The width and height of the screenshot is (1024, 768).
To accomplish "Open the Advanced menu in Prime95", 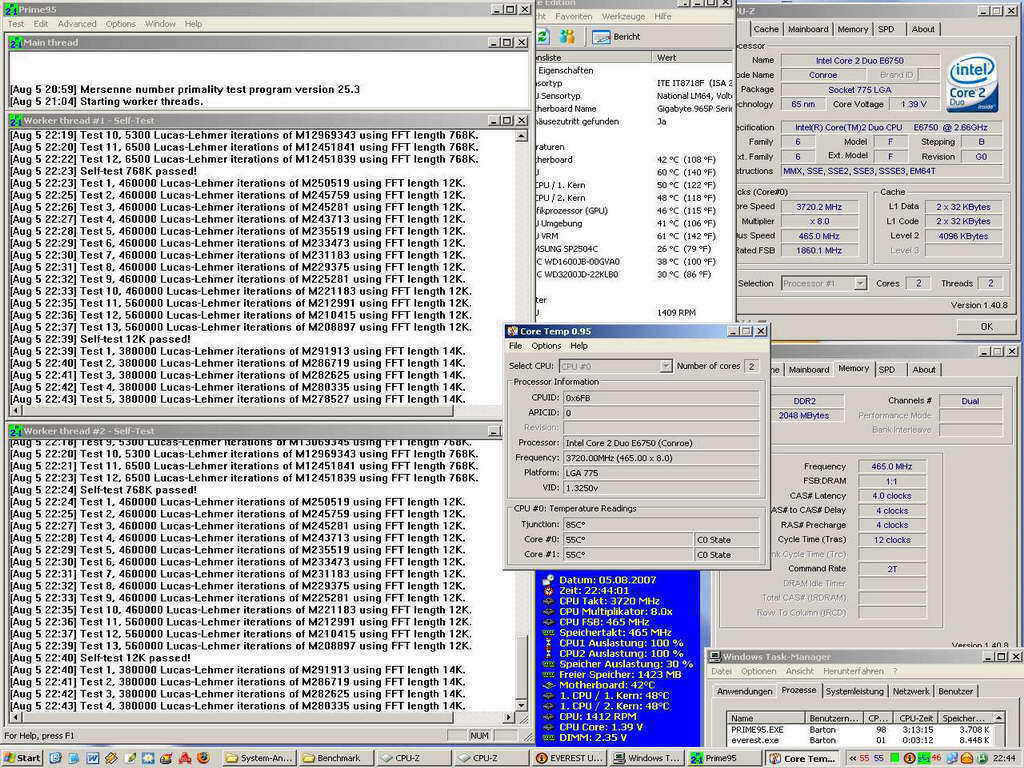I will tap(77, 24).
